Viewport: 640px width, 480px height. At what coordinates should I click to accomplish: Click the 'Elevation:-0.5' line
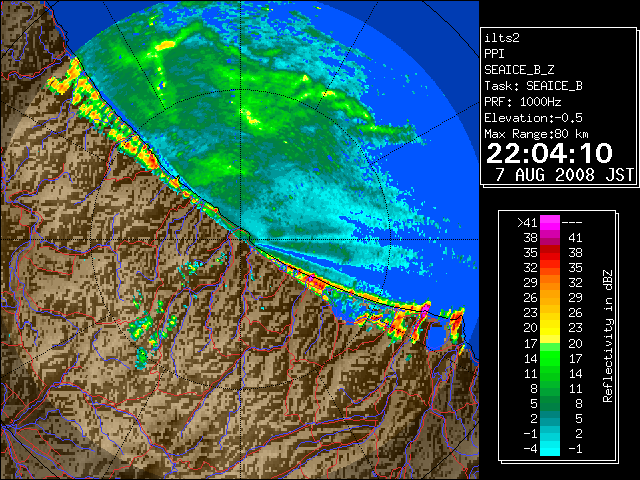(x=533, y=118)
